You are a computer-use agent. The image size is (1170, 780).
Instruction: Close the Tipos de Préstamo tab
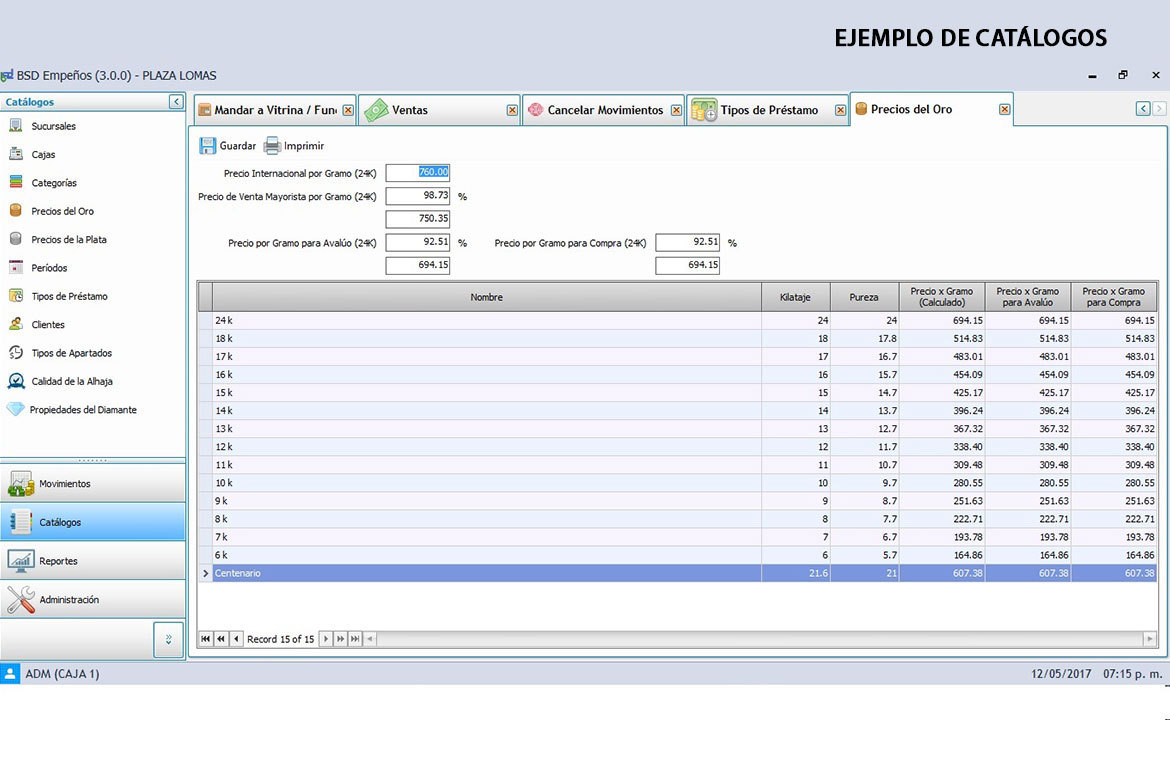tap(840, 110)
